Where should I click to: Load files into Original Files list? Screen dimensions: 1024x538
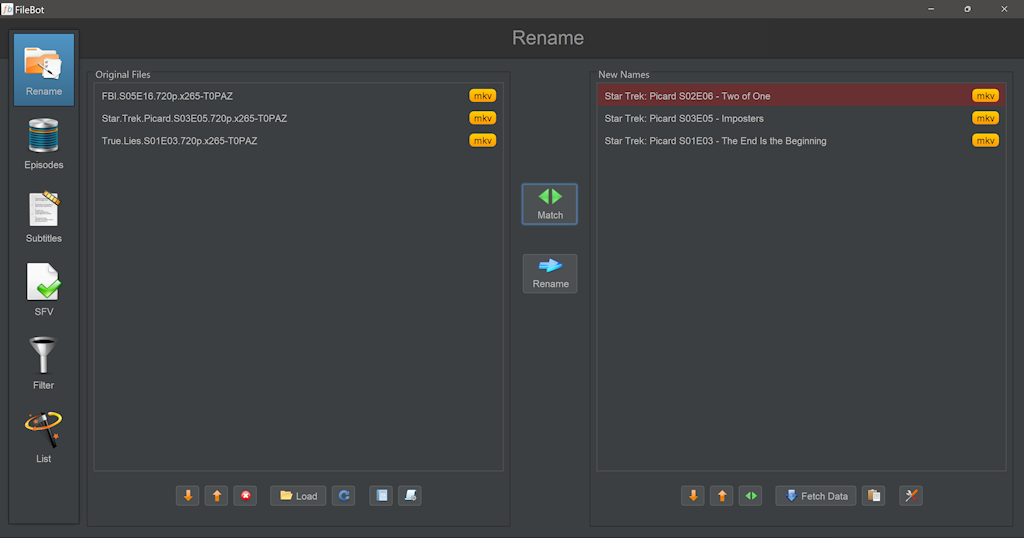pos(298,496)
